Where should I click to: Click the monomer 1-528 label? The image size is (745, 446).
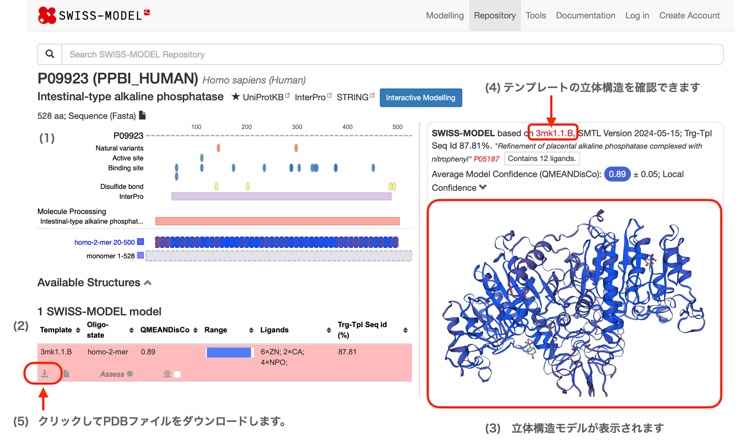click(x=110, y=256)
